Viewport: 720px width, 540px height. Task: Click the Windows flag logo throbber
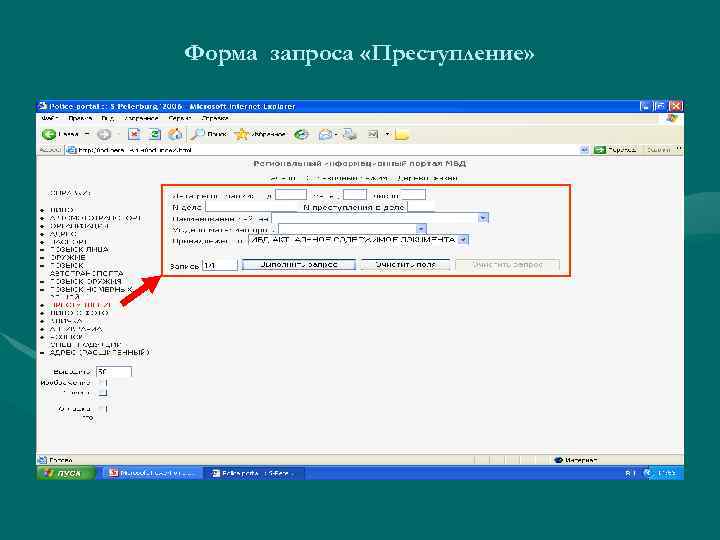pyautogui.click(x=672, y=118)
